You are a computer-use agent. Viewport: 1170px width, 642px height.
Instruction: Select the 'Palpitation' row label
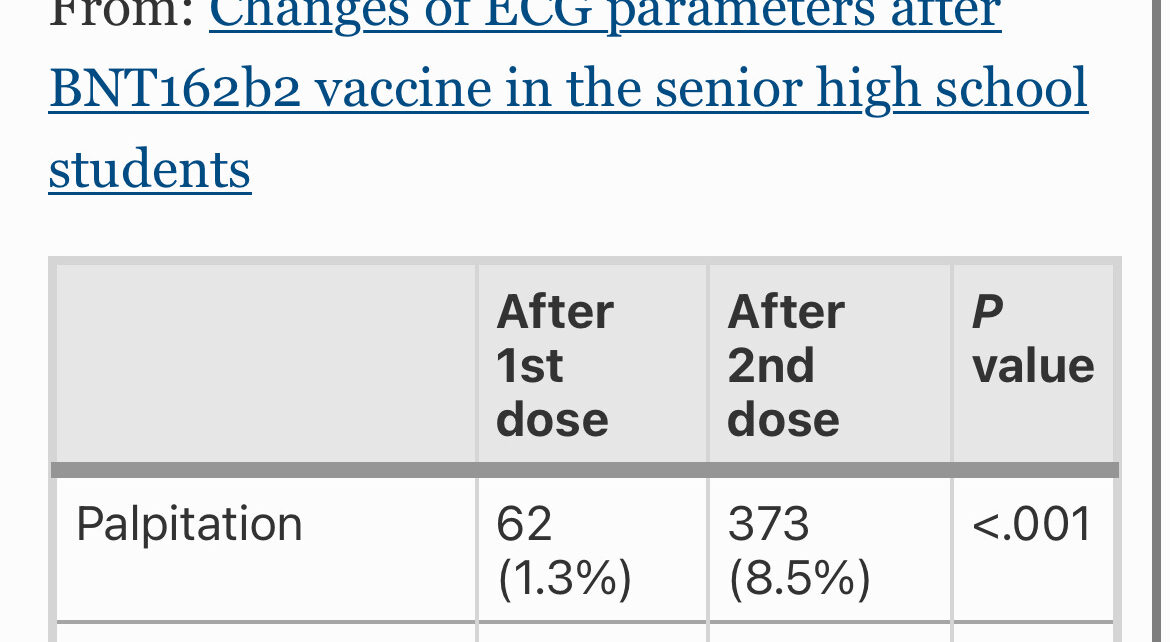coord(189,524)
